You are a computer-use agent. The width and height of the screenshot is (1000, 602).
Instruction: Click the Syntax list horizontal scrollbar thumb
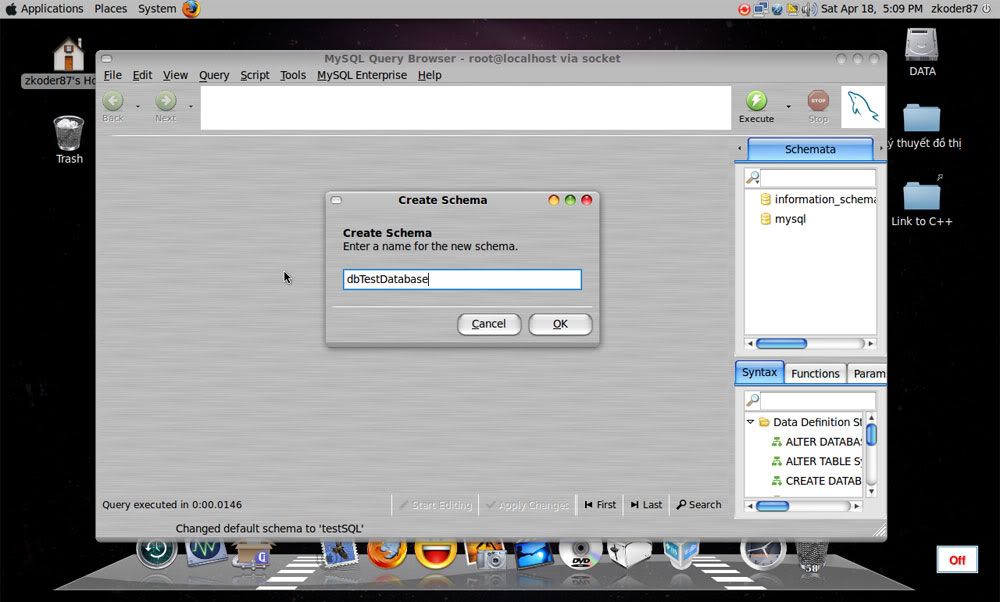click(x=772, y=506)
